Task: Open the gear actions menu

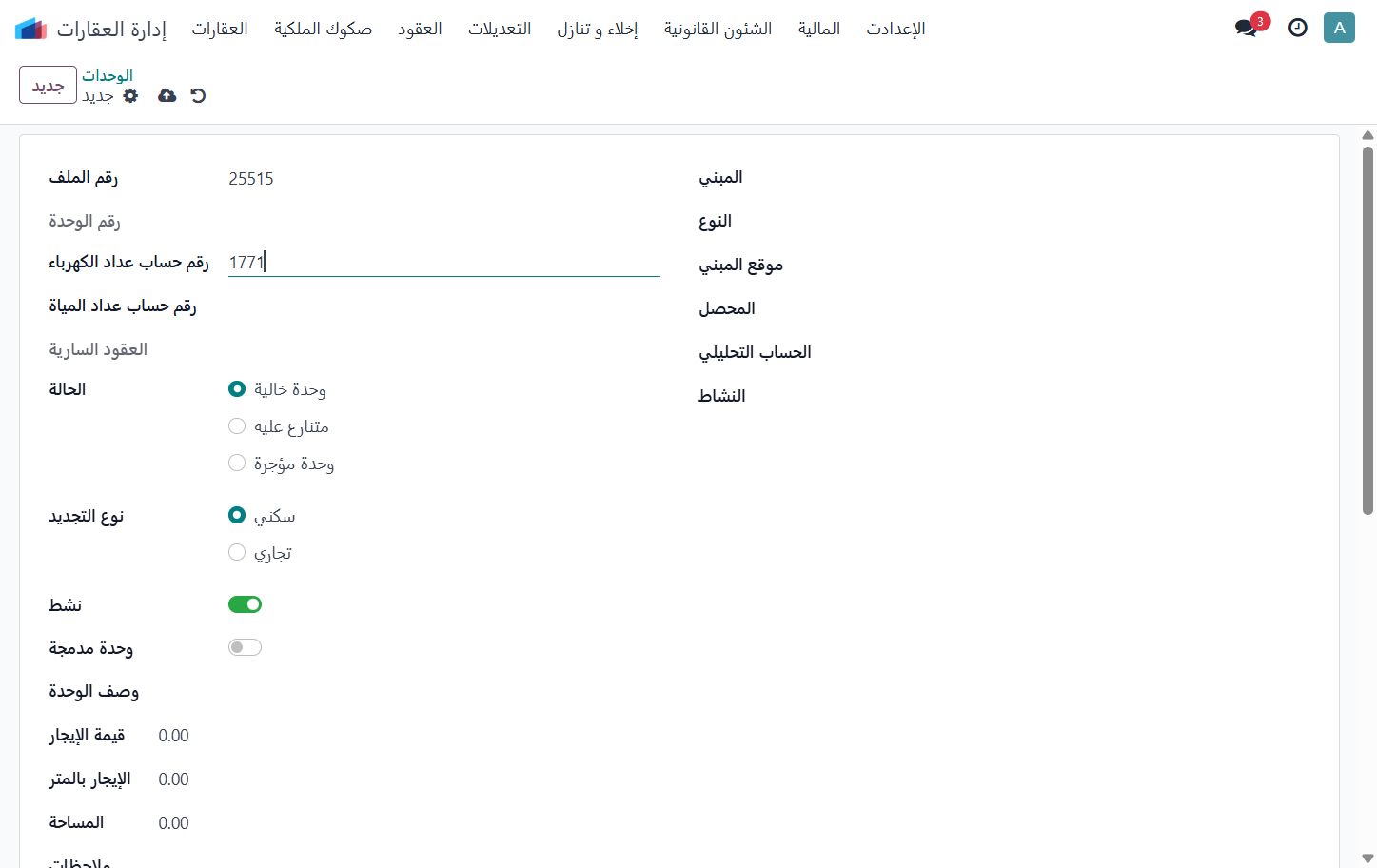Action: [131, 95]
